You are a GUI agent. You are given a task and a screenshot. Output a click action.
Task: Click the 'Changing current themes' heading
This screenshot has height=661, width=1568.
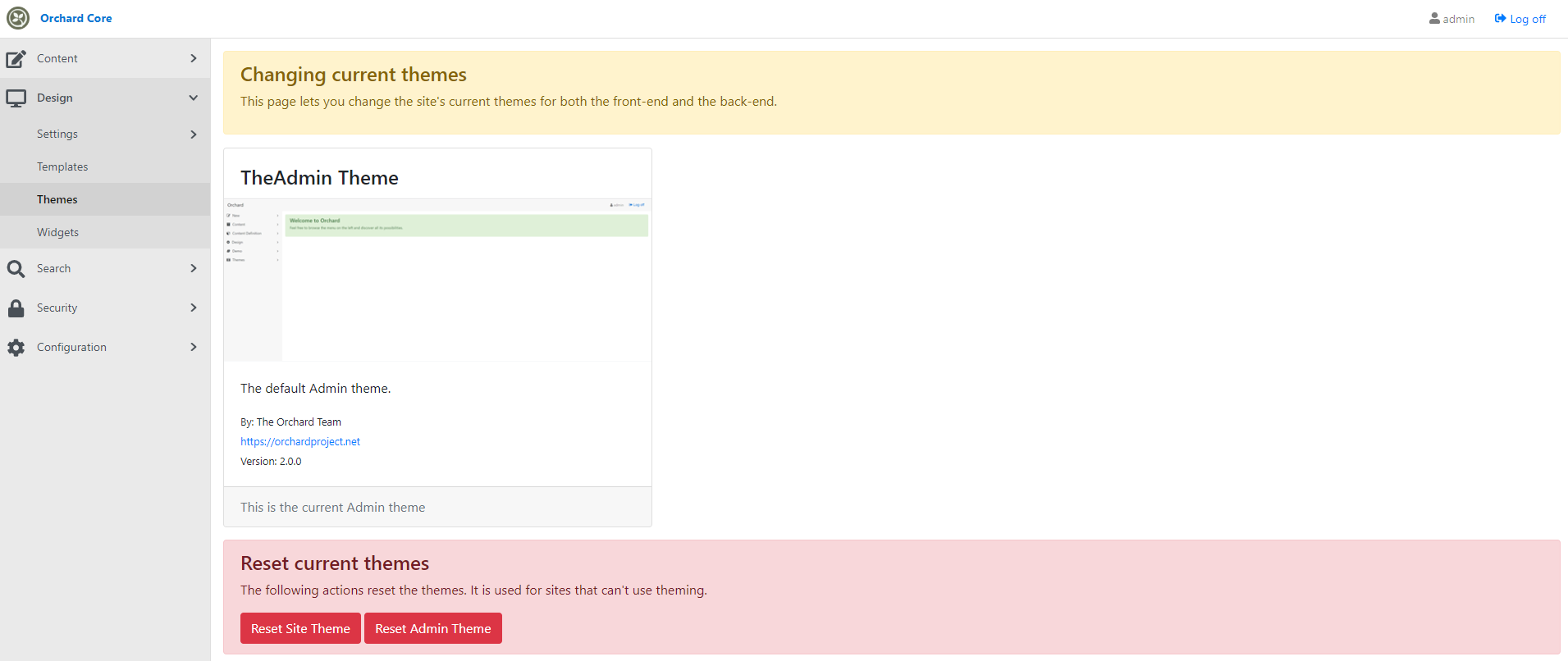tap(353, 75)
